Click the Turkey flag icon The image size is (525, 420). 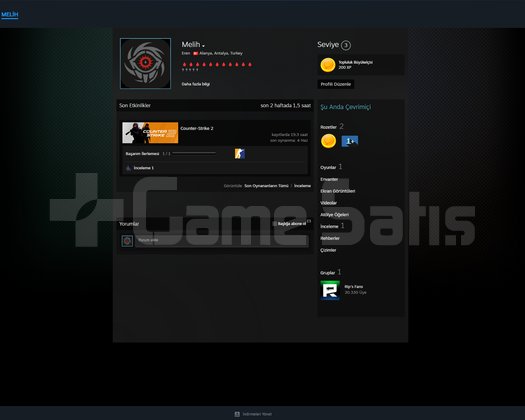click(x=196, y=53)
